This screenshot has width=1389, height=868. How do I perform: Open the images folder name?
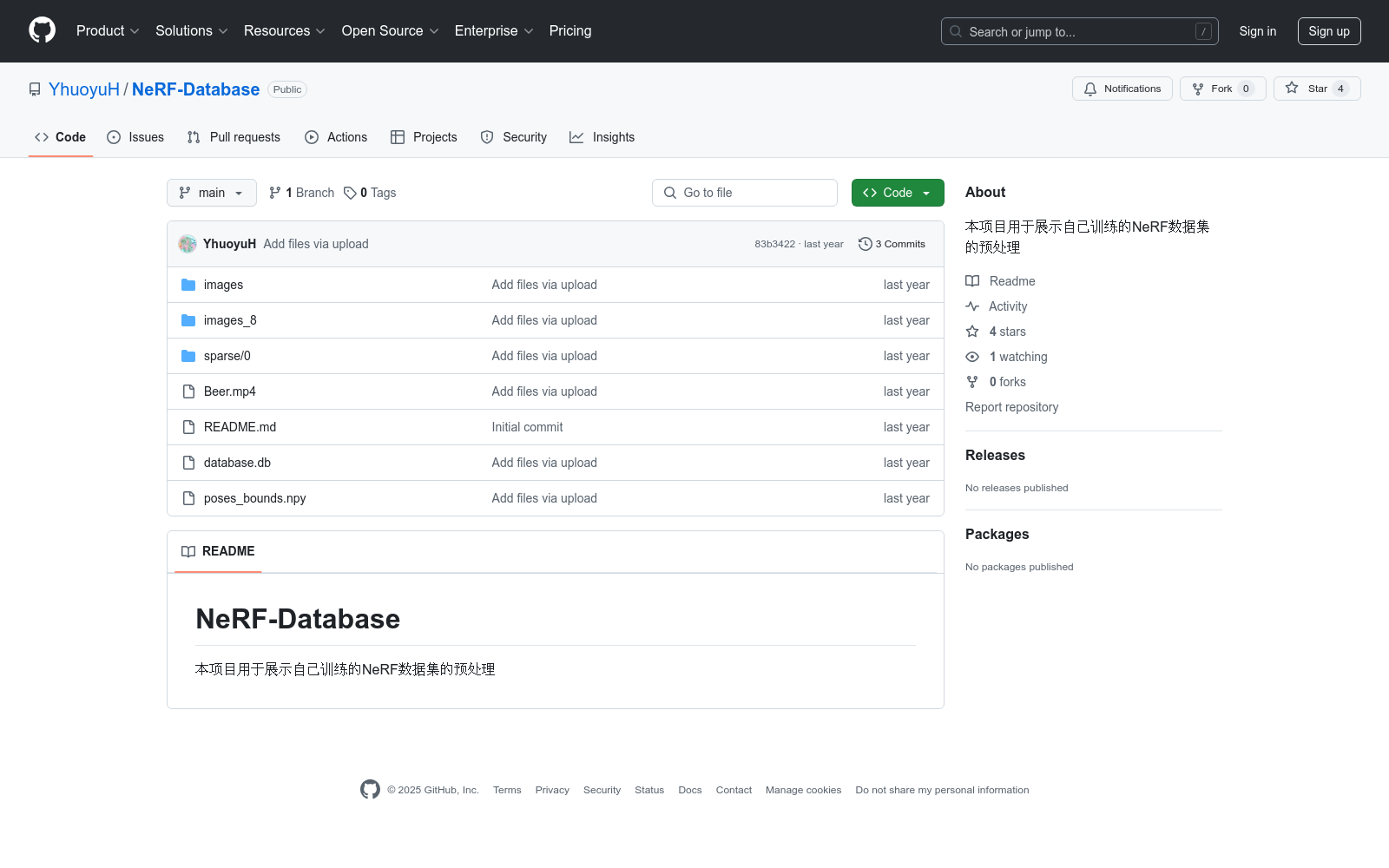(x=223, y=285)
